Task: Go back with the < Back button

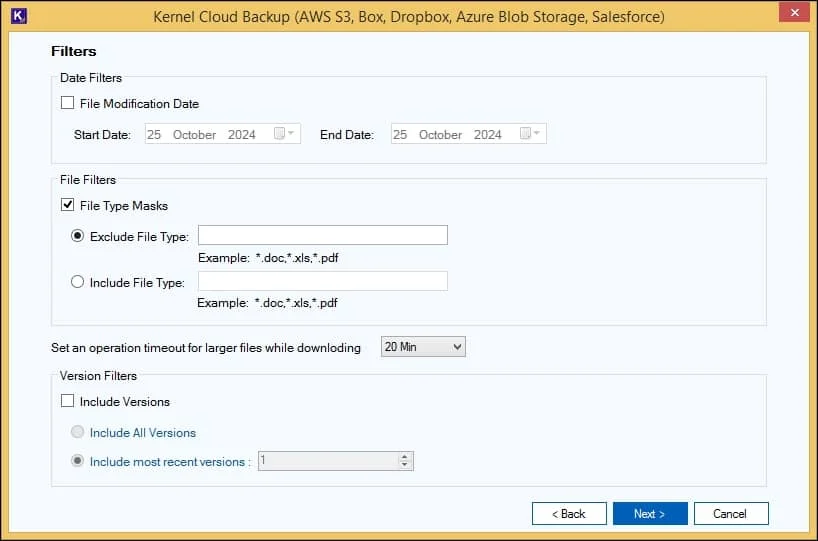Action: [x=569, y=514]
